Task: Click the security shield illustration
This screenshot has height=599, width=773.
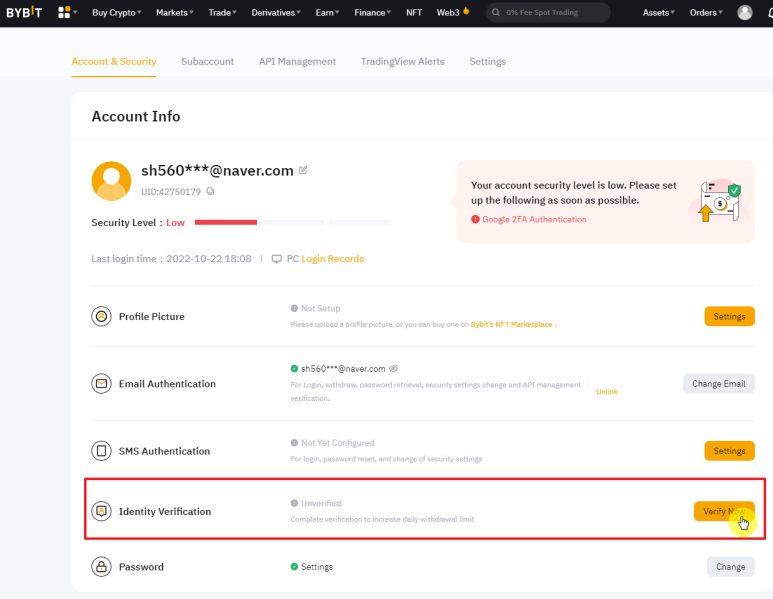Action: click(720, 201)
